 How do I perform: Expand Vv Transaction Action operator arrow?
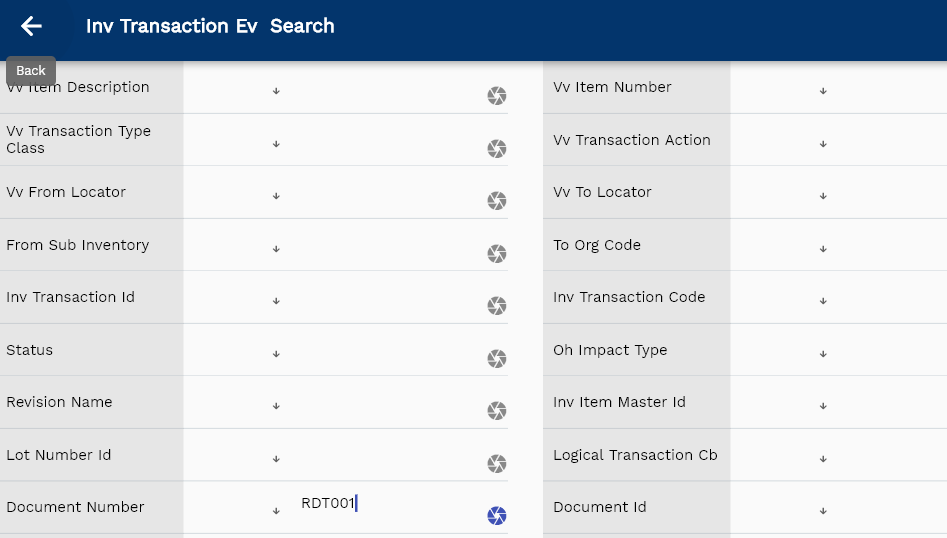(823, 144)
